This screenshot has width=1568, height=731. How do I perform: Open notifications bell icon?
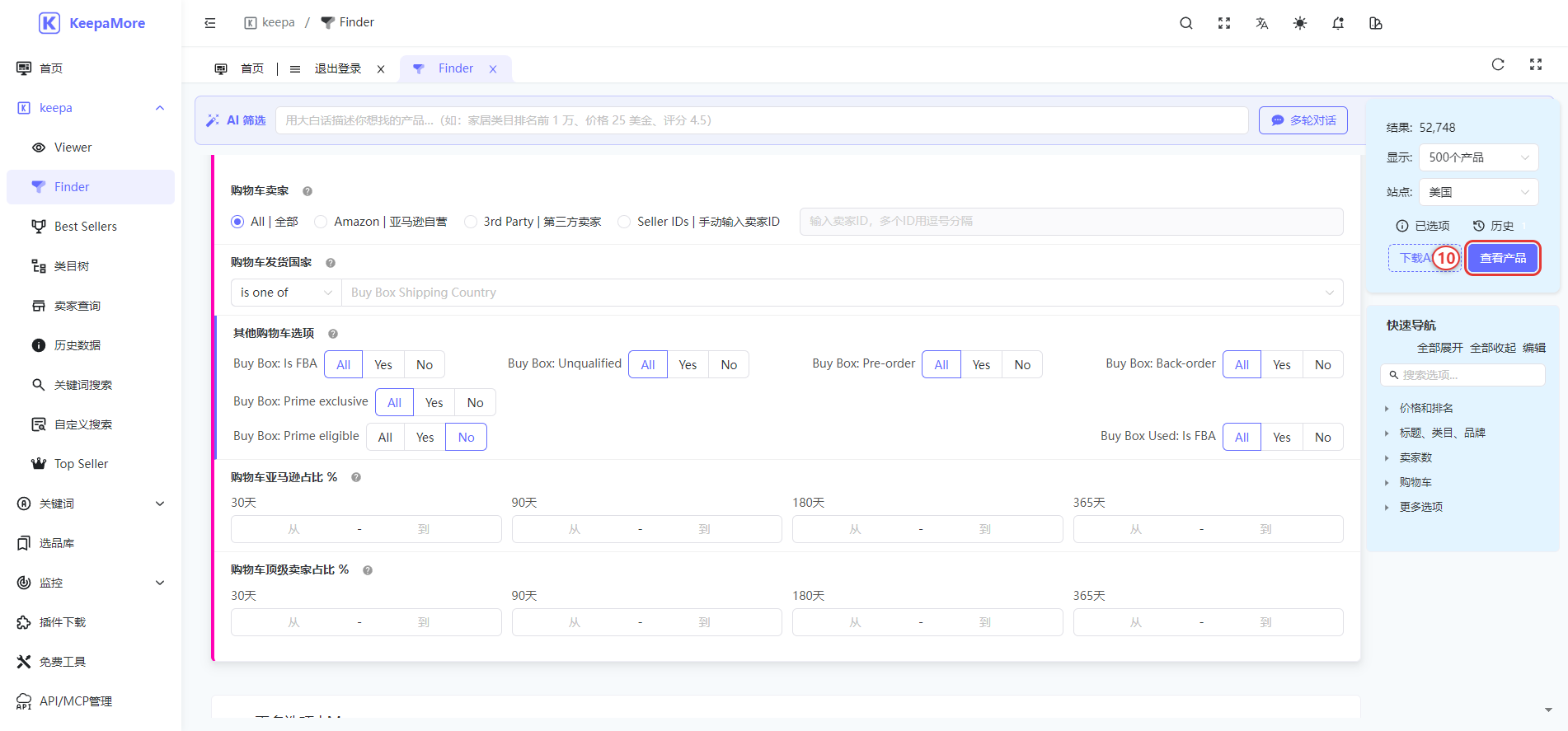pos(1338,23)
